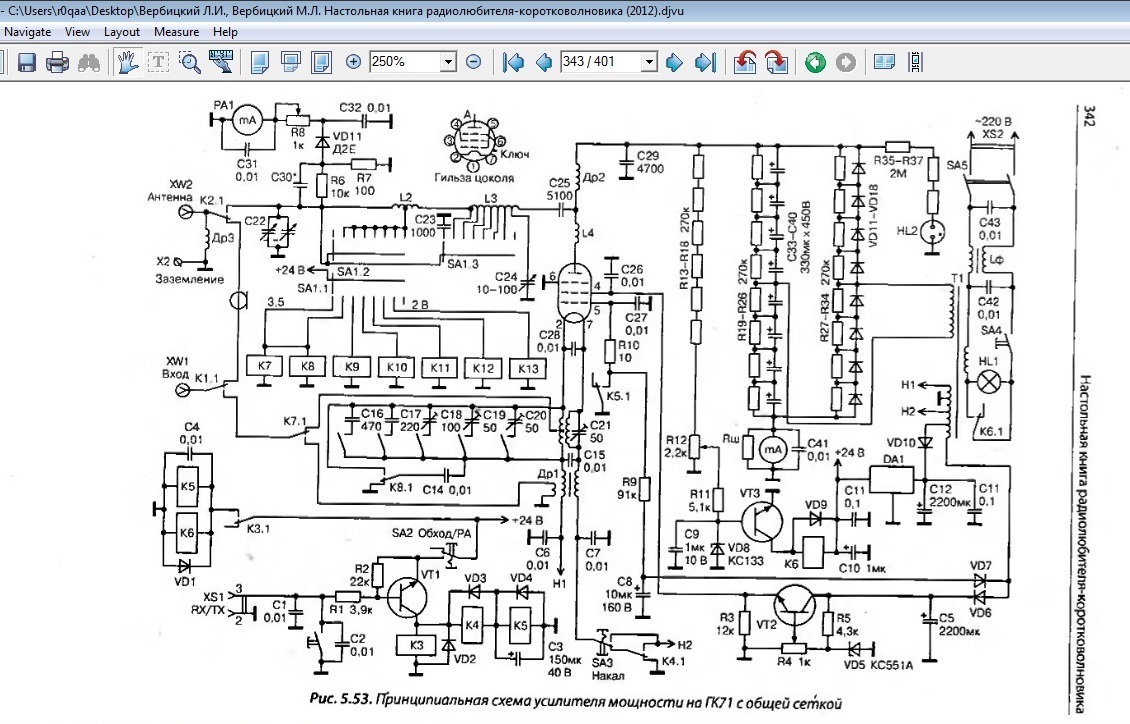This screenshot has height=724, width=1130.
Task: Click the figure caption 'Рис. 5.53.'
Action: (x=341, y=699)
